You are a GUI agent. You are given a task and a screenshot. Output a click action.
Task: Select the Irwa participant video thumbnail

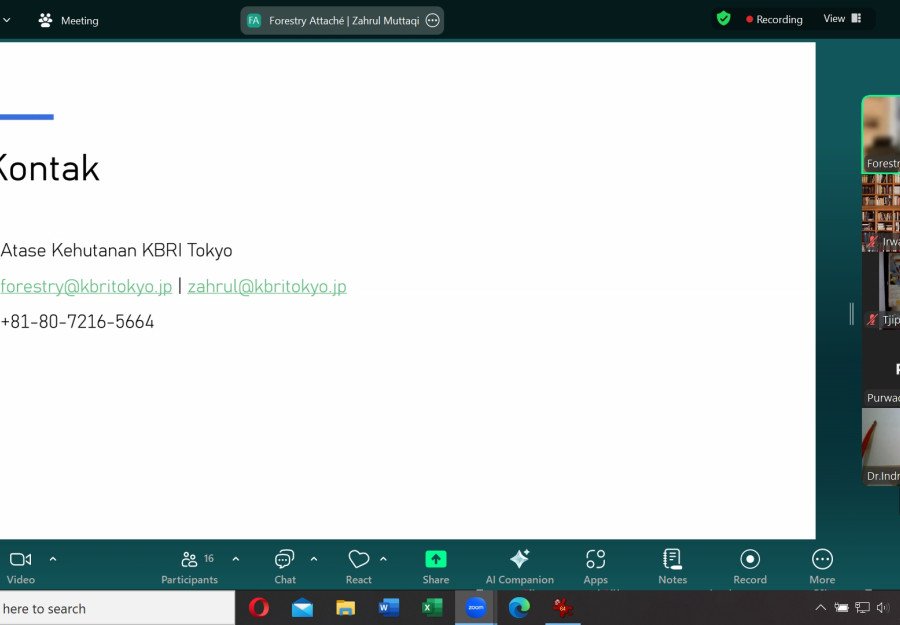[881, 213]
